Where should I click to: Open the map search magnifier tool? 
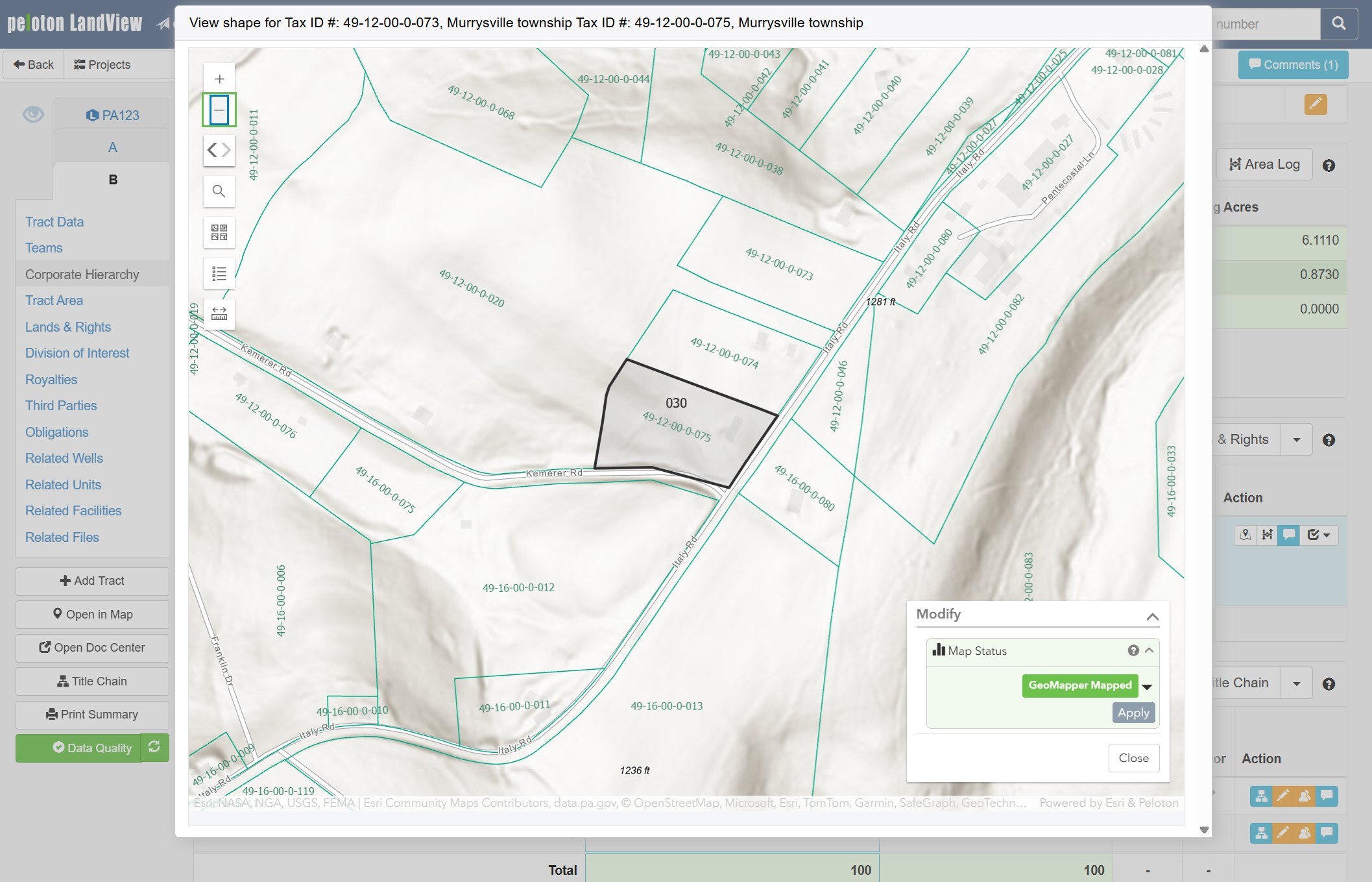(219, 191)
